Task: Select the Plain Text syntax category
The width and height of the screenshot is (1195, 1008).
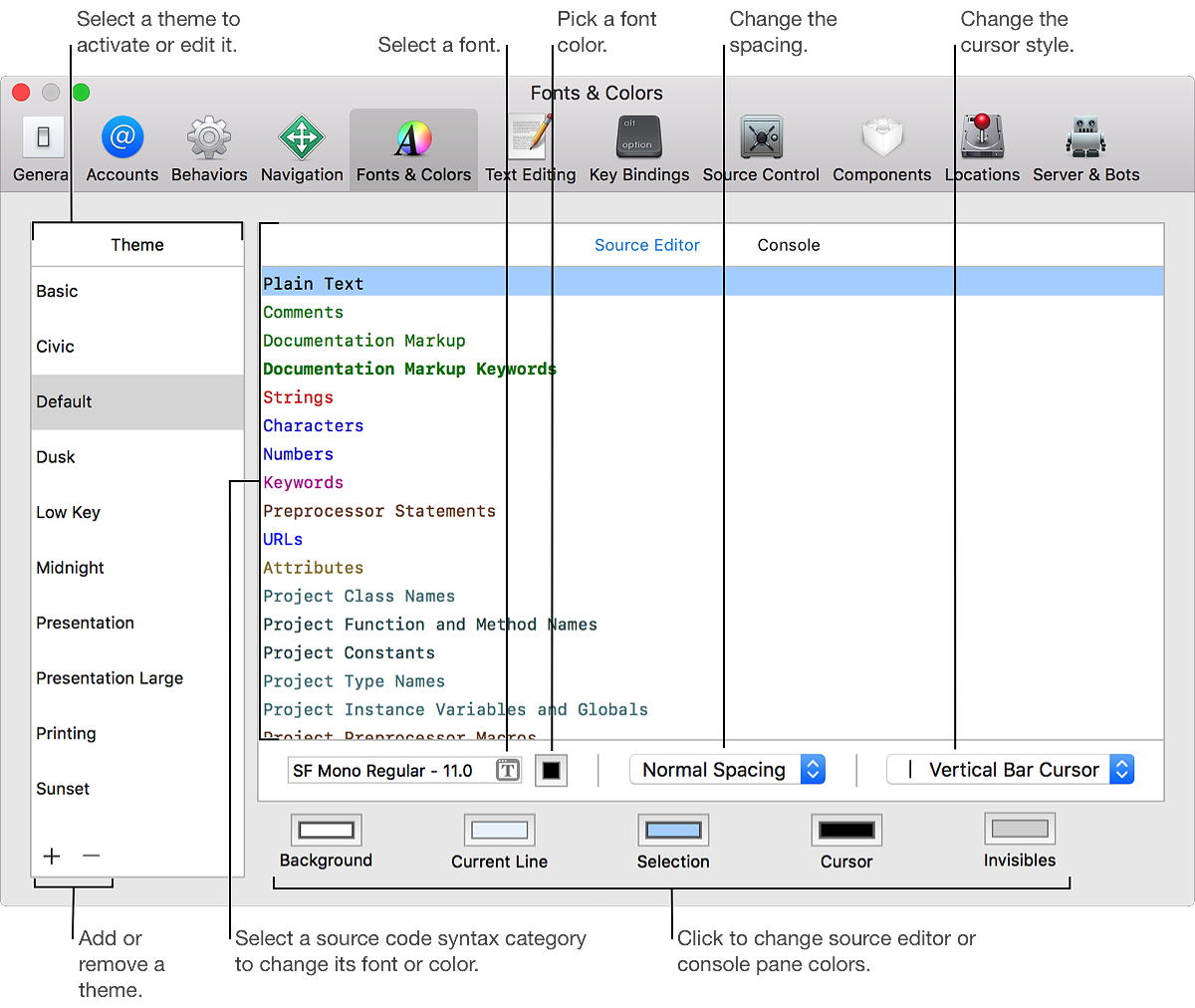Action: (x=712, y=283)
